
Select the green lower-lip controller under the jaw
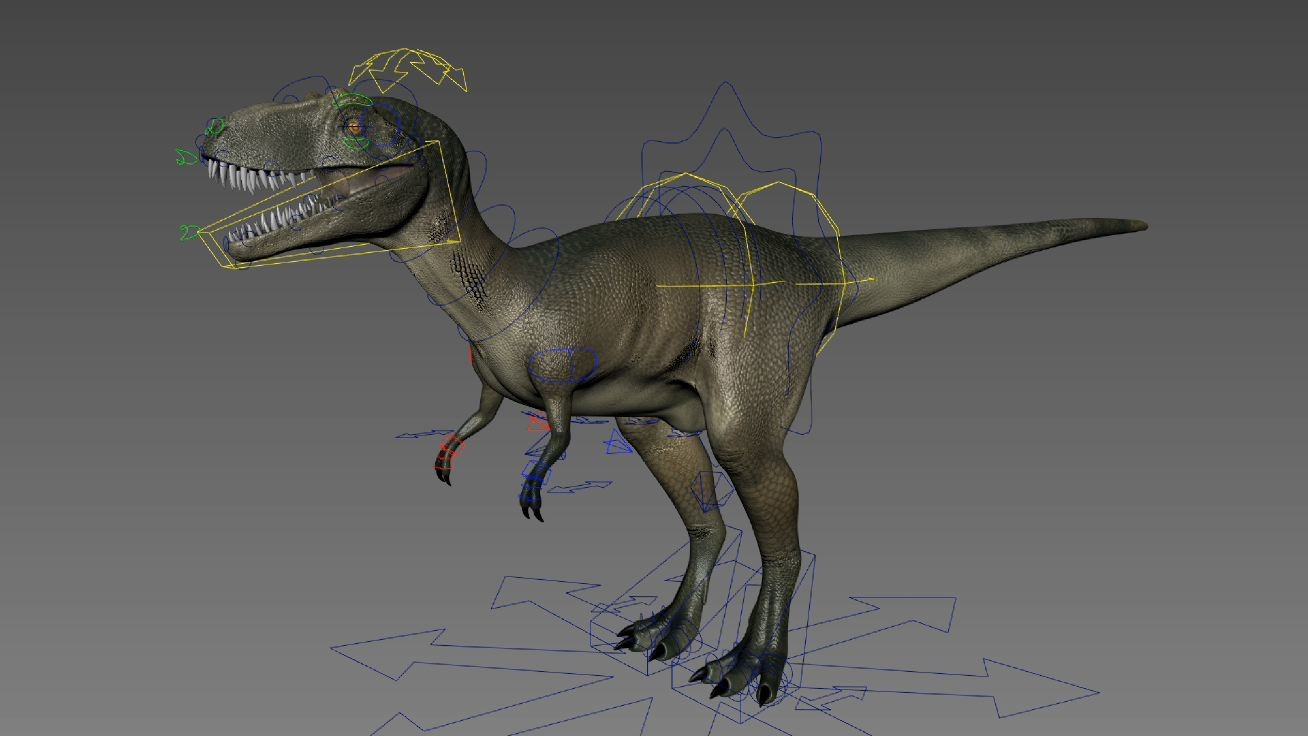pyautogui.click(x=185, y=232)
